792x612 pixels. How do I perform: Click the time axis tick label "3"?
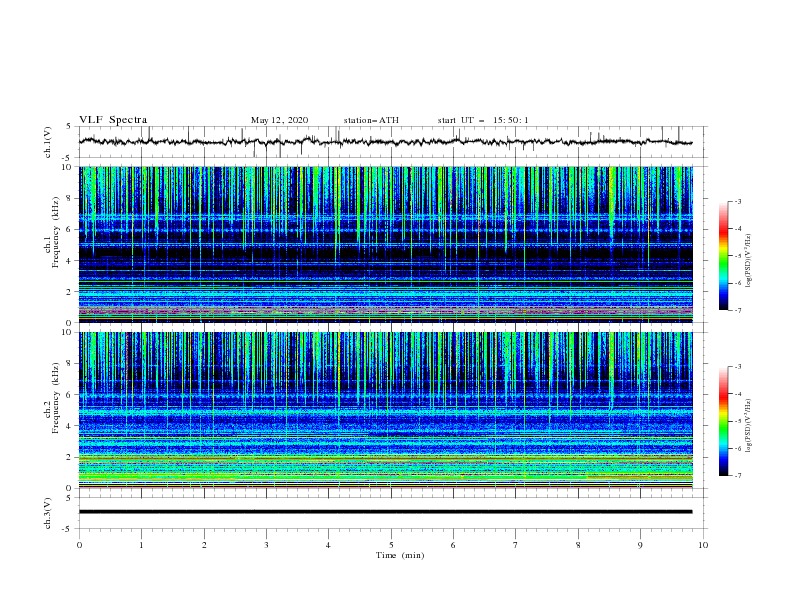click(x=266, y=545)
